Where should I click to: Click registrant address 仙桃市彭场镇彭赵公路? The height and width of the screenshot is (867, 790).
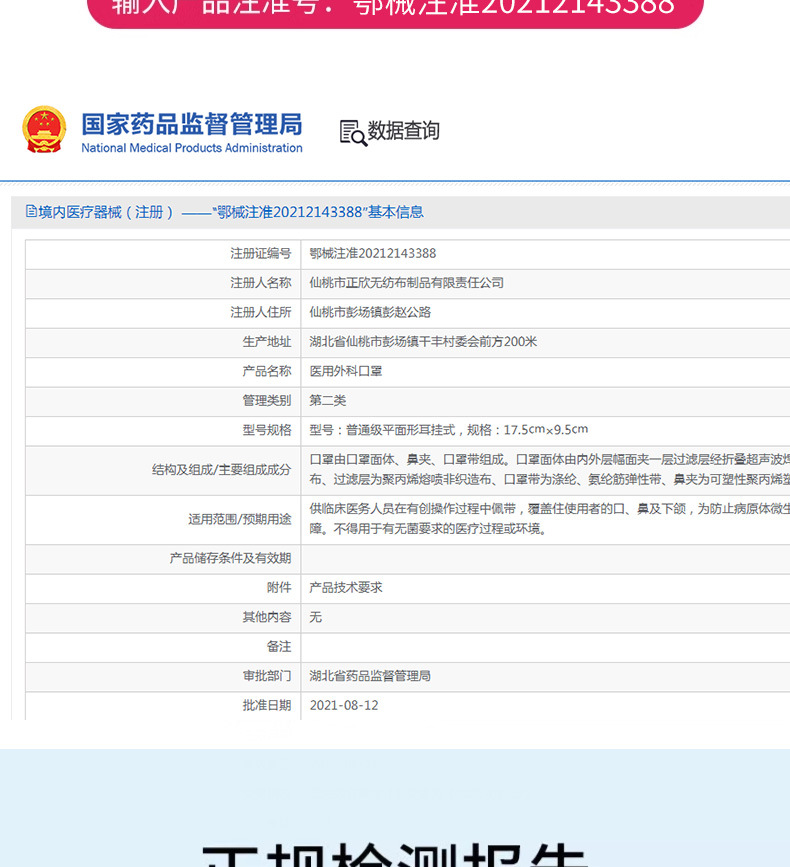370,312
